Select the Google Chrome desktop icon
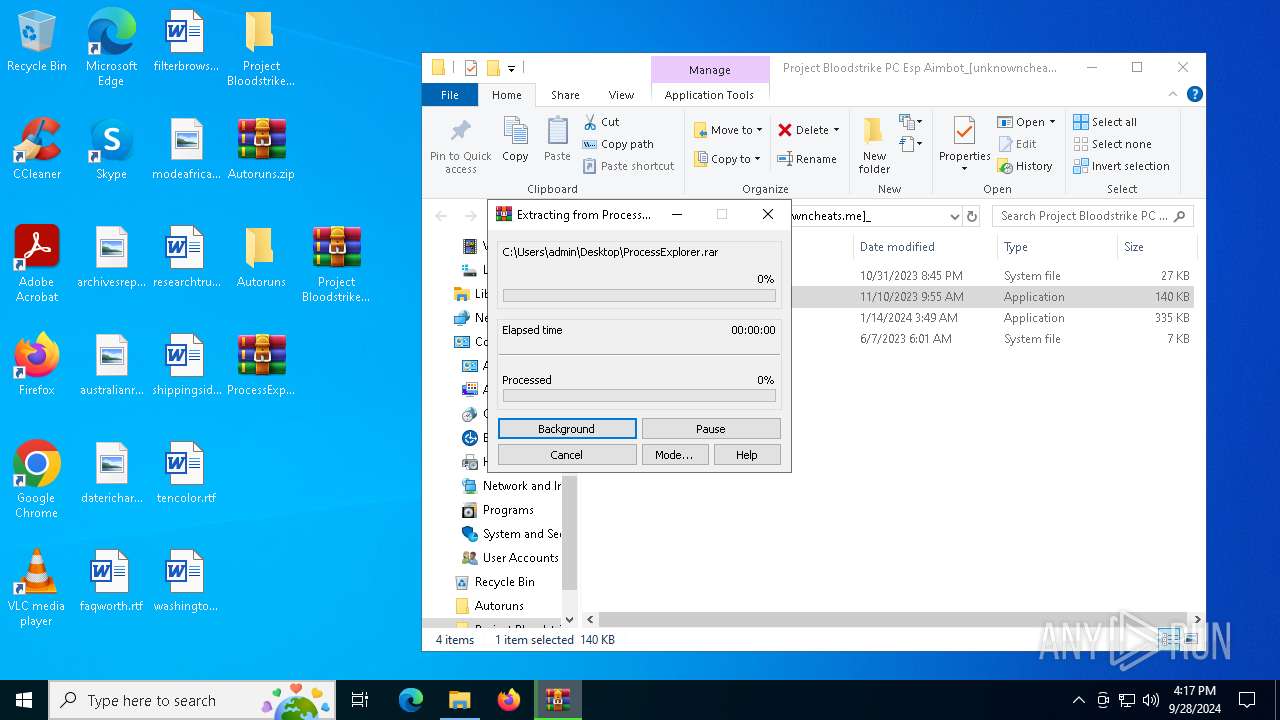This screenshot has height=720, width=1280. point(37,480)
